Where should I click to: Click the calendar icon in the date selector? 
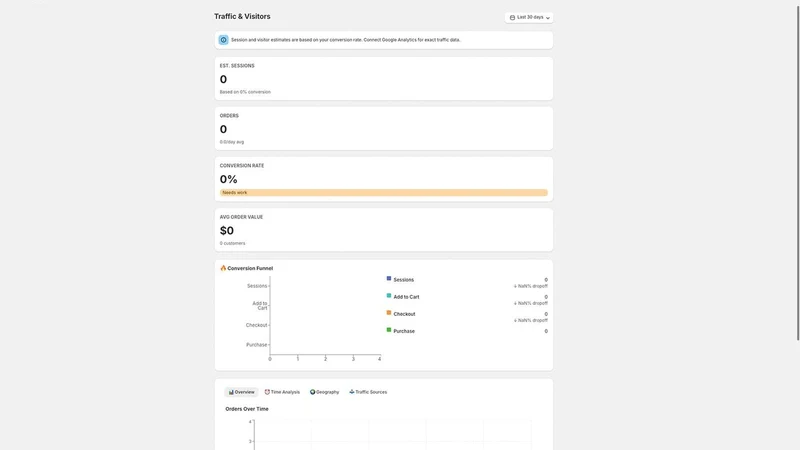(x=512, y=17)
